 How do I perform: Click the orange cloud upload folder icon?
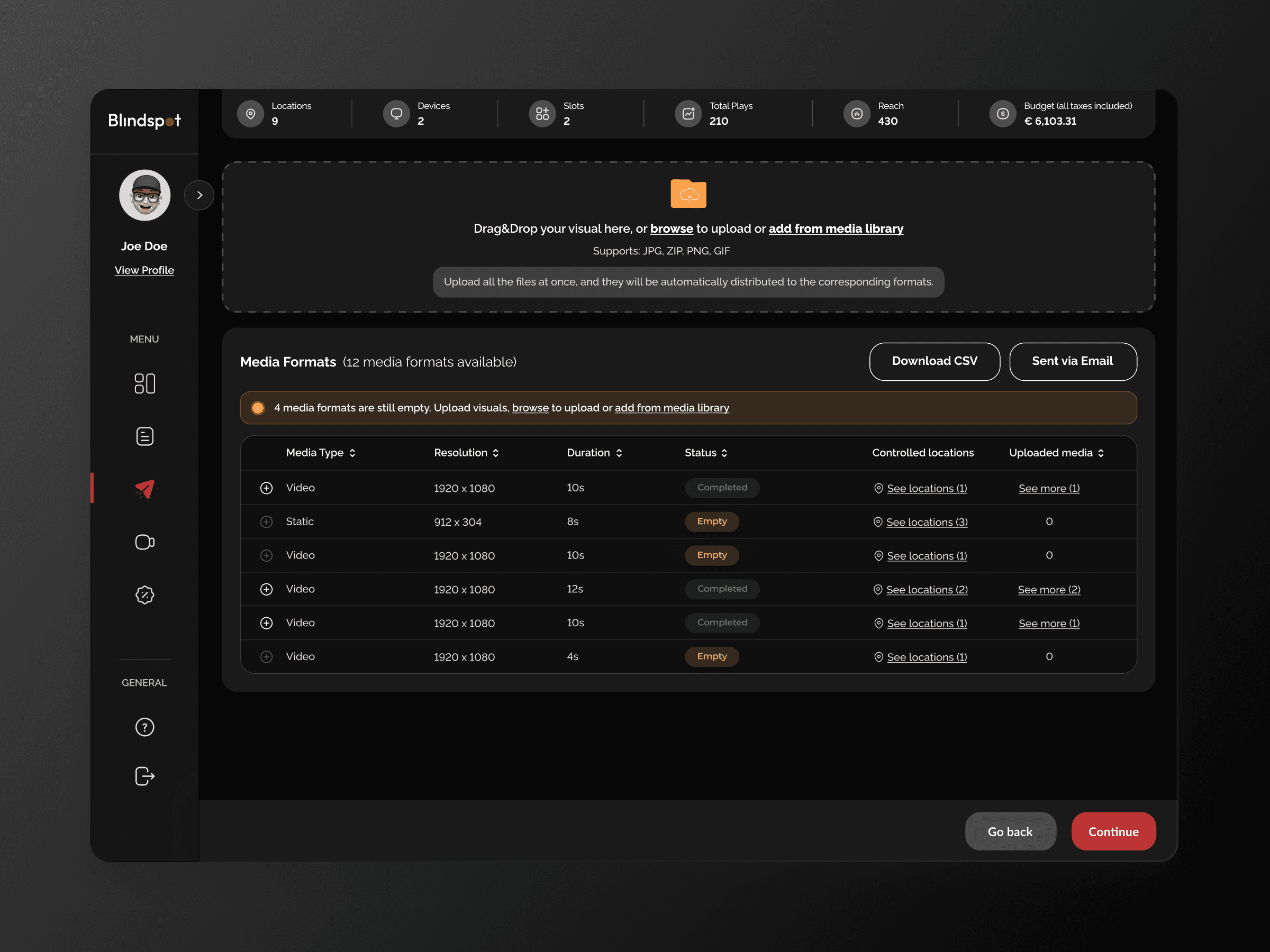688,194
